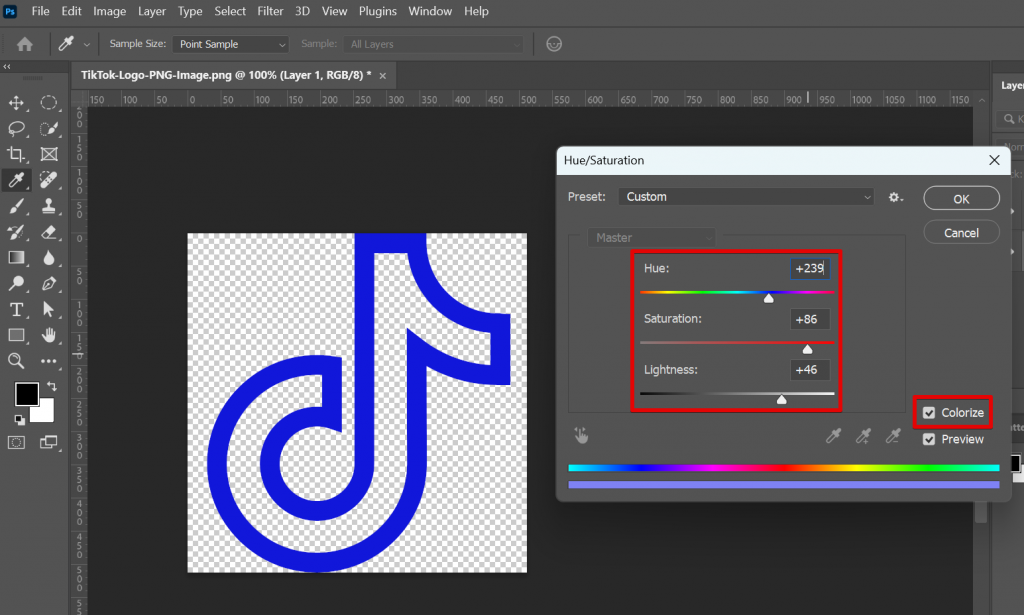Screen dimensions: 1024x615
Task: Select the add-sample eyedropper in the dialog
Action: point(863,435)
